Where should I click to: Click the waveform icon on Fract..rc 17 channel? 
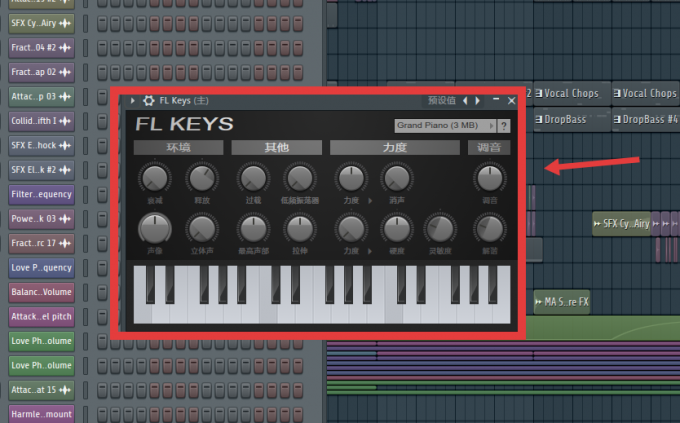pyautogui.click(x=65, y=243)
